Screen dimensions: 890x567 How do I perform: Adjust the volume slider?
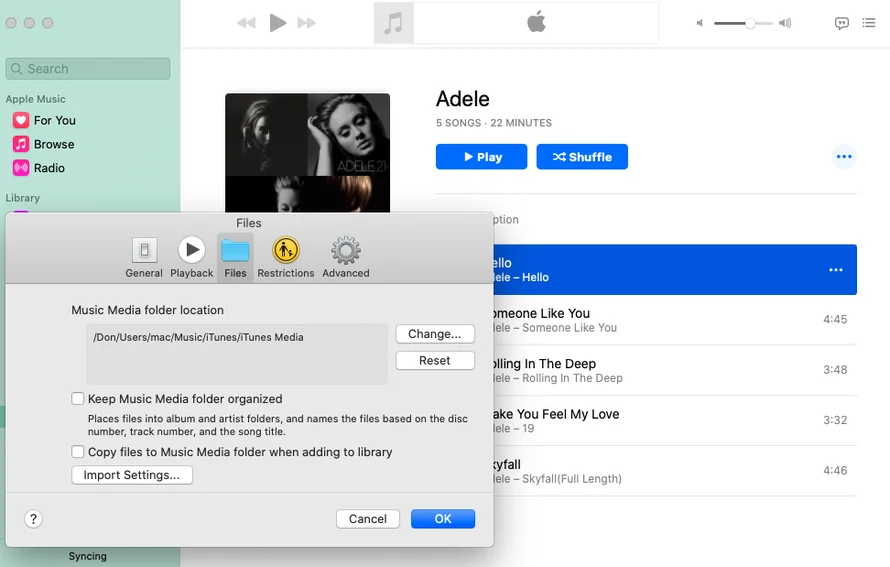point(749,23)
